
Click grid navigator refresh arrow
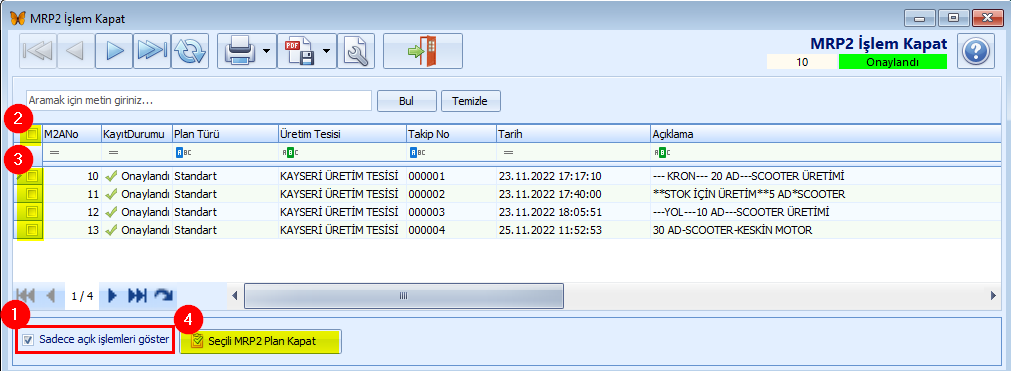click(164, 296)
